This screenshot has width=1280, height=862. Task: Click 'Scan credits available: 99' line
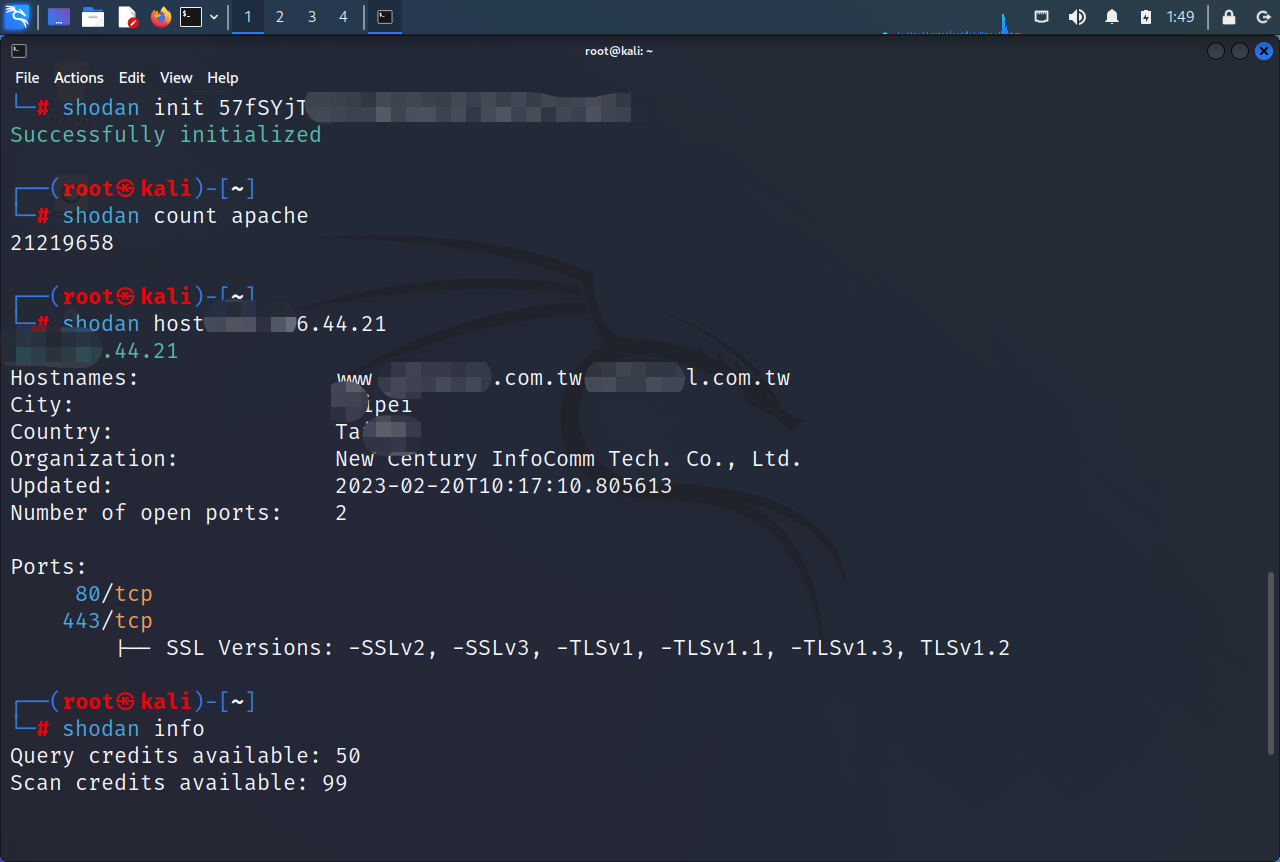click(179, 783)
